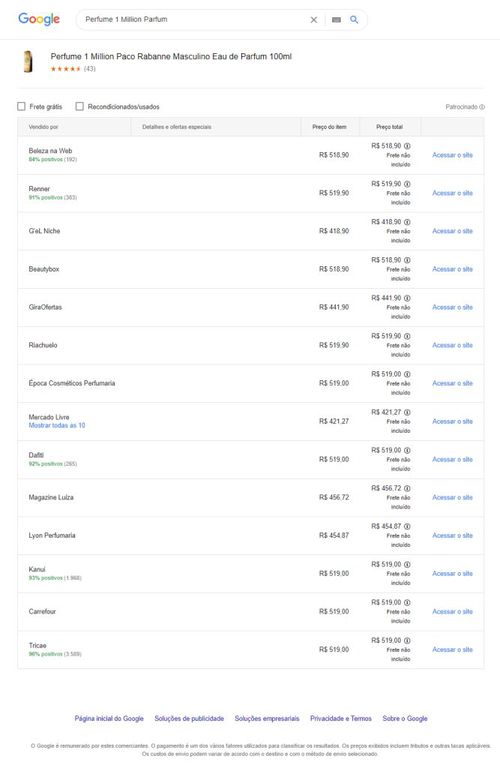Click the perfume bottle product thumbnail

coord(28,62)
